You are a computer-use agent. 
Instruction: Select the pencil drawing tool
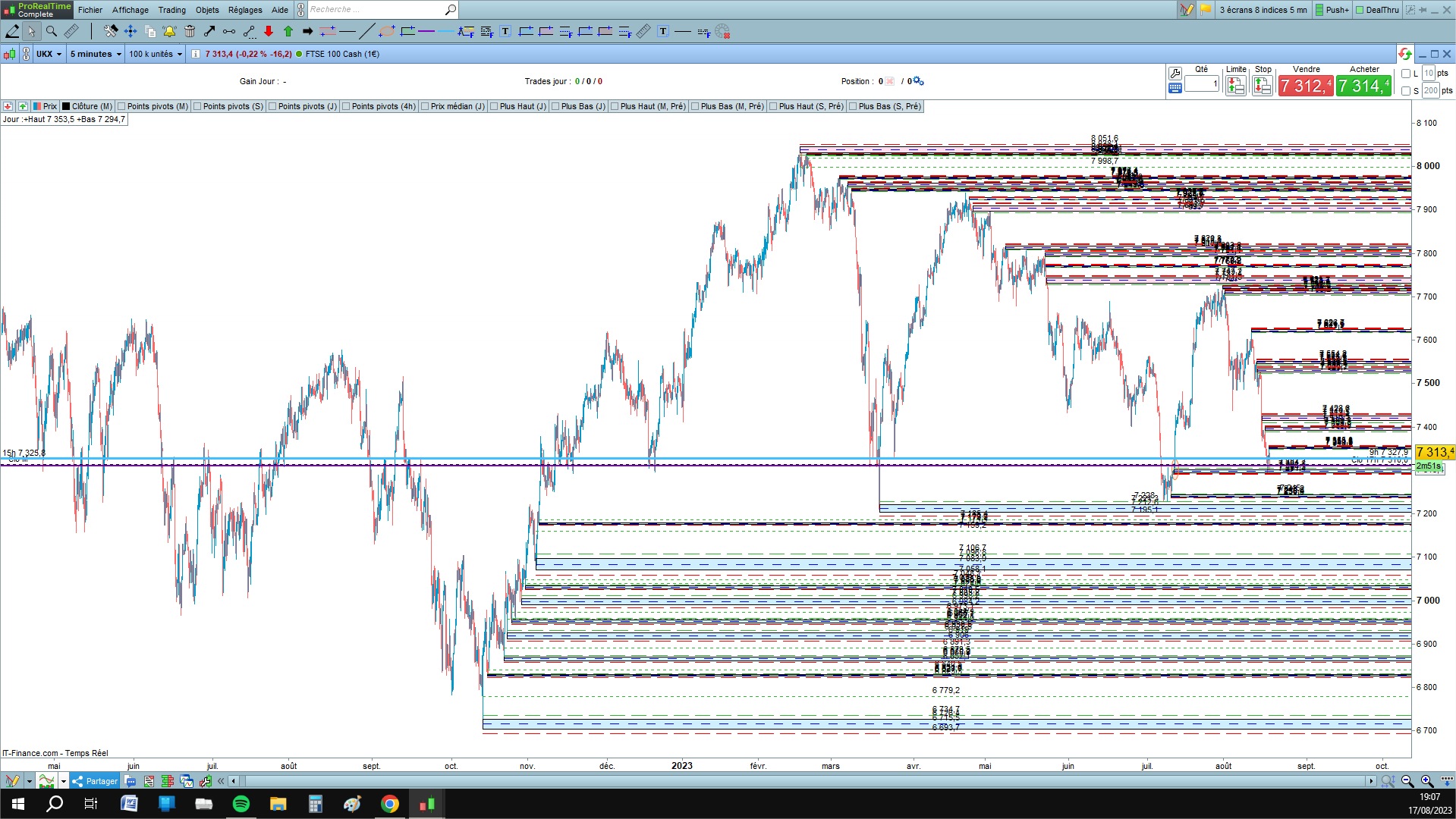click(12, 31)
